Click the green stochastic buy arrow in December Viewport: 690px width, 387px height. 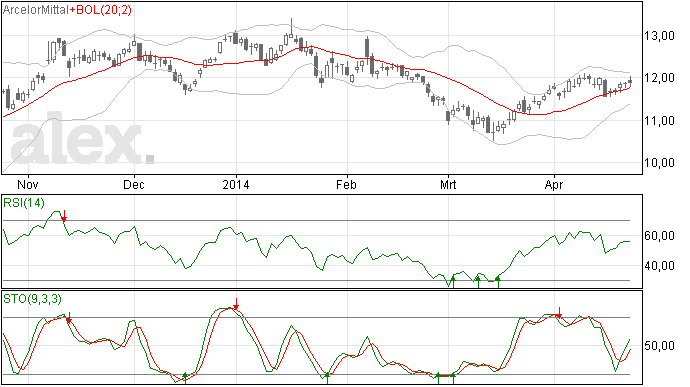point(185,378)
